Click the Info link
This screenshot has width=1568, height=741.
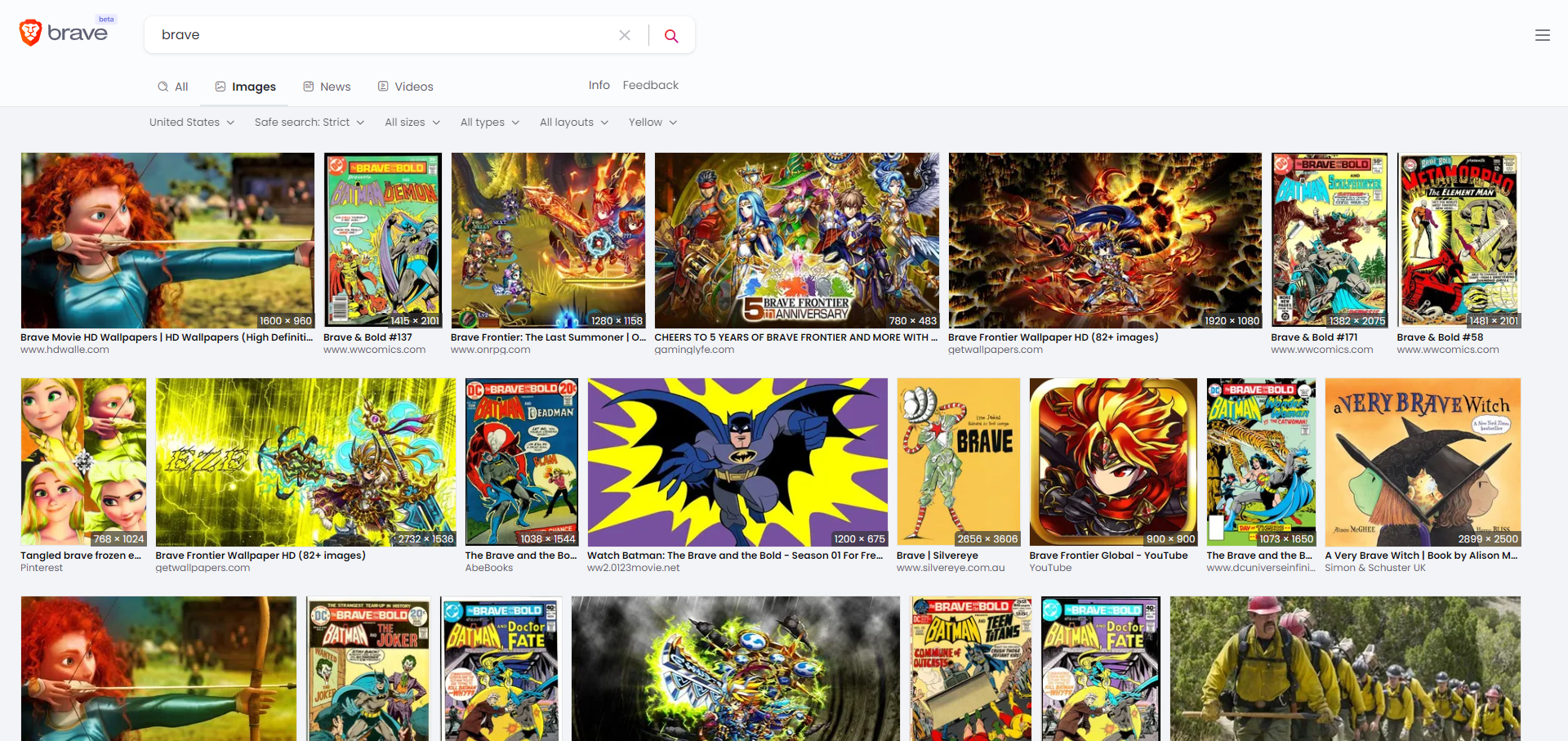tap(599, 85)
